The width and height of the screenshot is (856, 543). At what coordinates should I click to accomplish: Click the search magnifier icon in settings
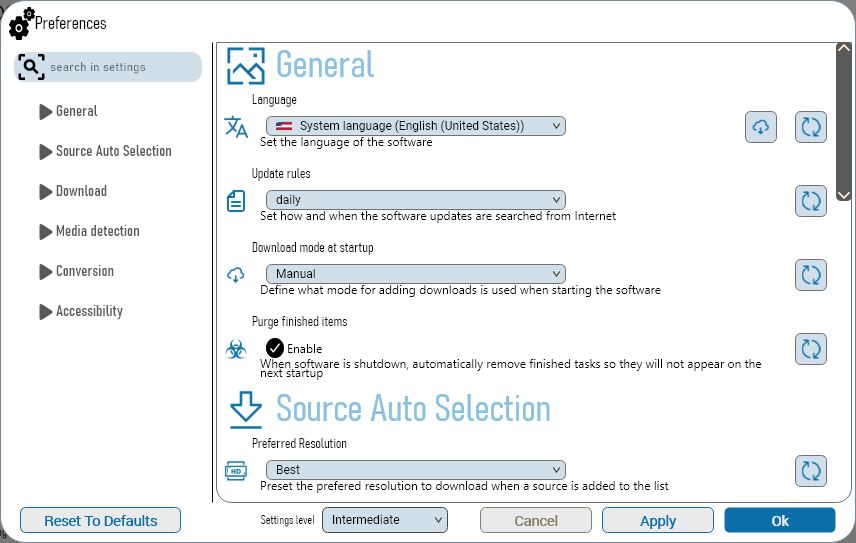click(x=31, y=67)
